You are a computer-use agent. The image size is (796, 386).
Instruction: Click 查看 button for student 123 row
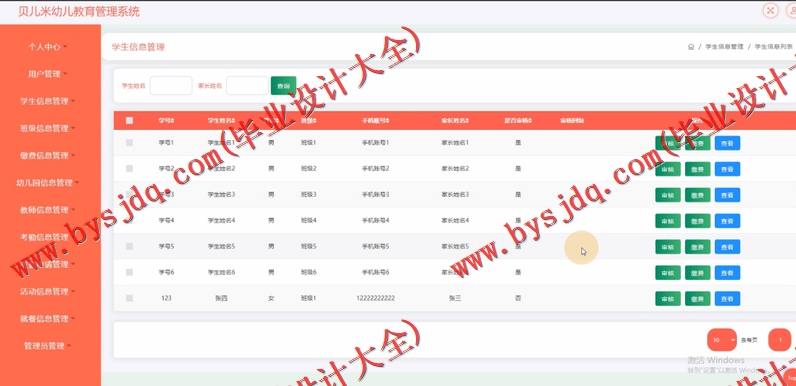[727, 299]
